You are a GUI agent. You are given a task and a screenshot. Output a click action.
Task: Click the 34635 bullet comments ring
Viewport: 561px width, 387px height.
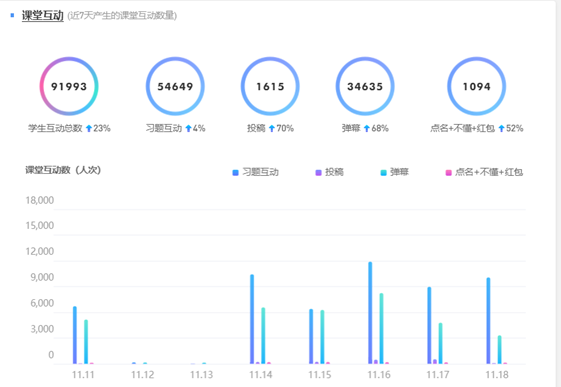coord(365,86)
